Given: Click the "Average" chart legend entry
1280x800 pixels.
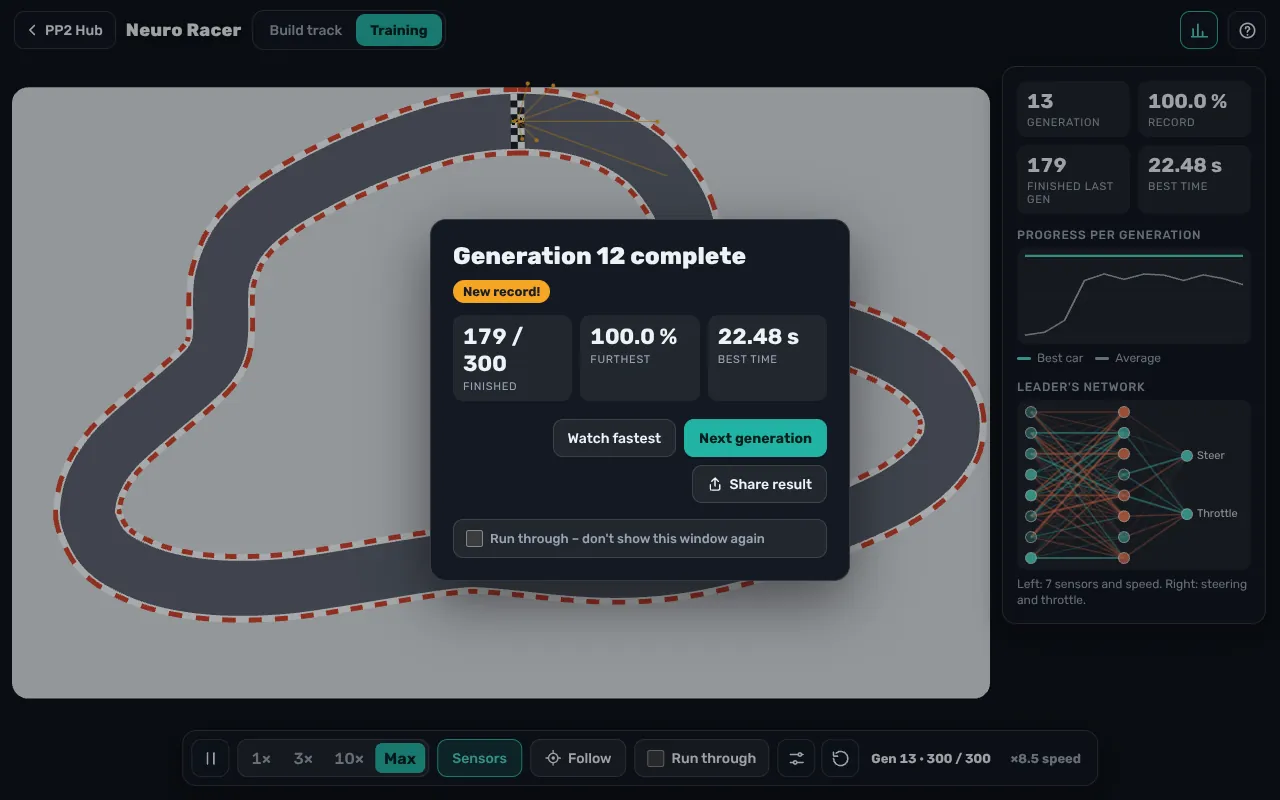Looking at the screenshot, I should tap(1128, 358).
